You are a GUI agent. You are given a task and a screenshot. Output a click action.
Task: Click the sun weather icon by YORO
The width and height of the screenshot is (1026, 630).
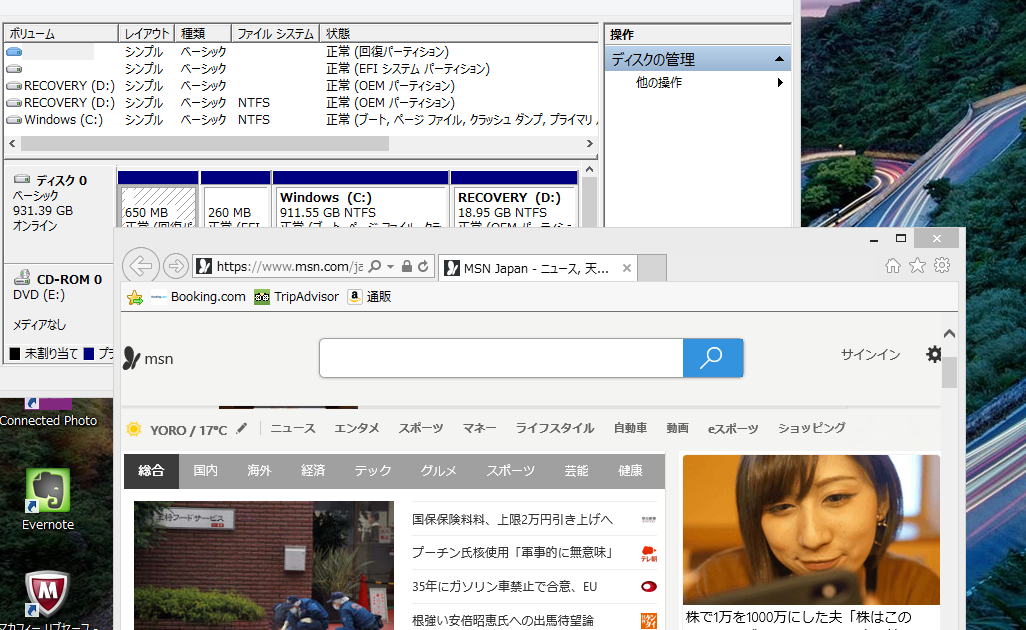[x=133, y=429]
